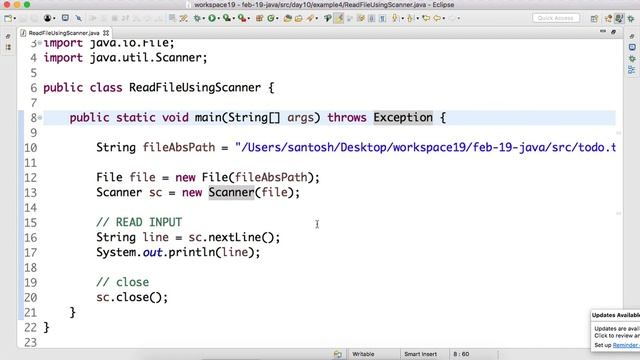
Task: Click the Run green play icon
Action: (x=212, y=18)
